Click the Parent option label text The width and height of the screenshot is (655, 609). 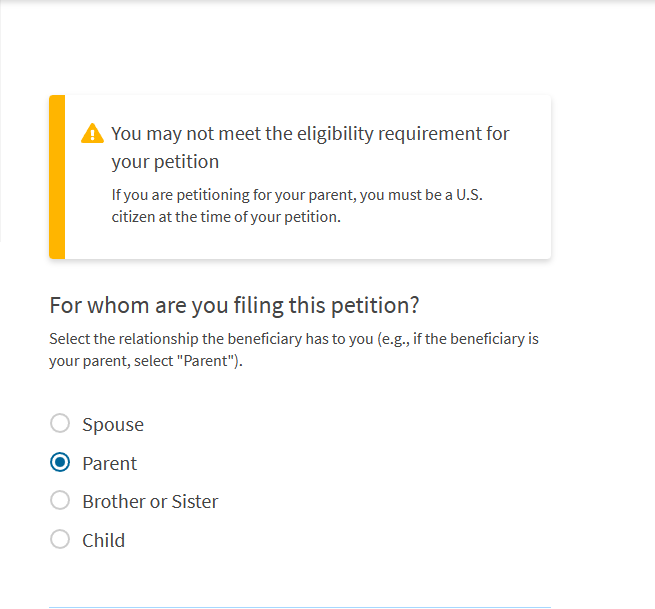109,463
